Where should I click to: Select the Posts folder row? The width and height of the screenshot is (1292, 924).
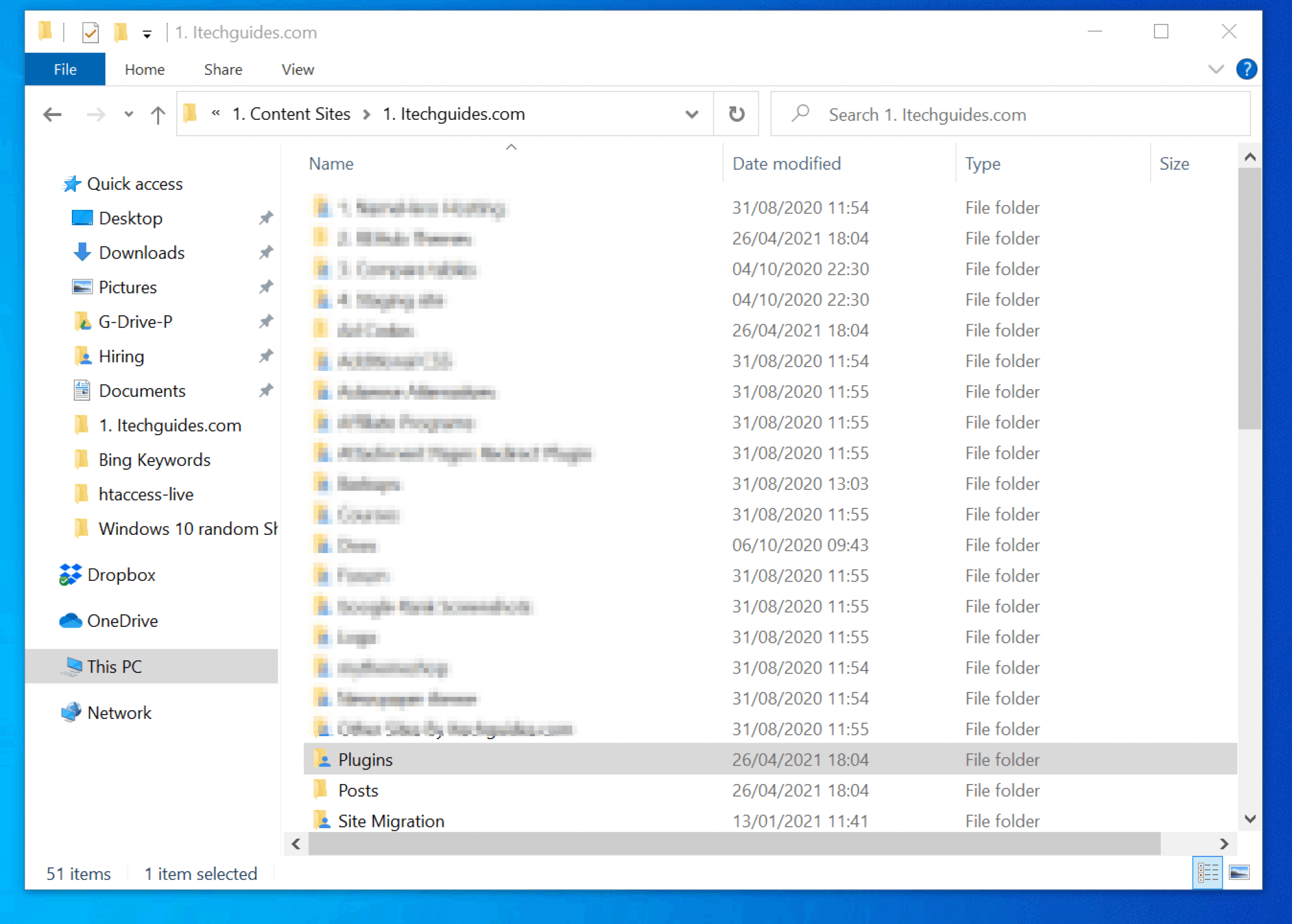click(770, 791)
